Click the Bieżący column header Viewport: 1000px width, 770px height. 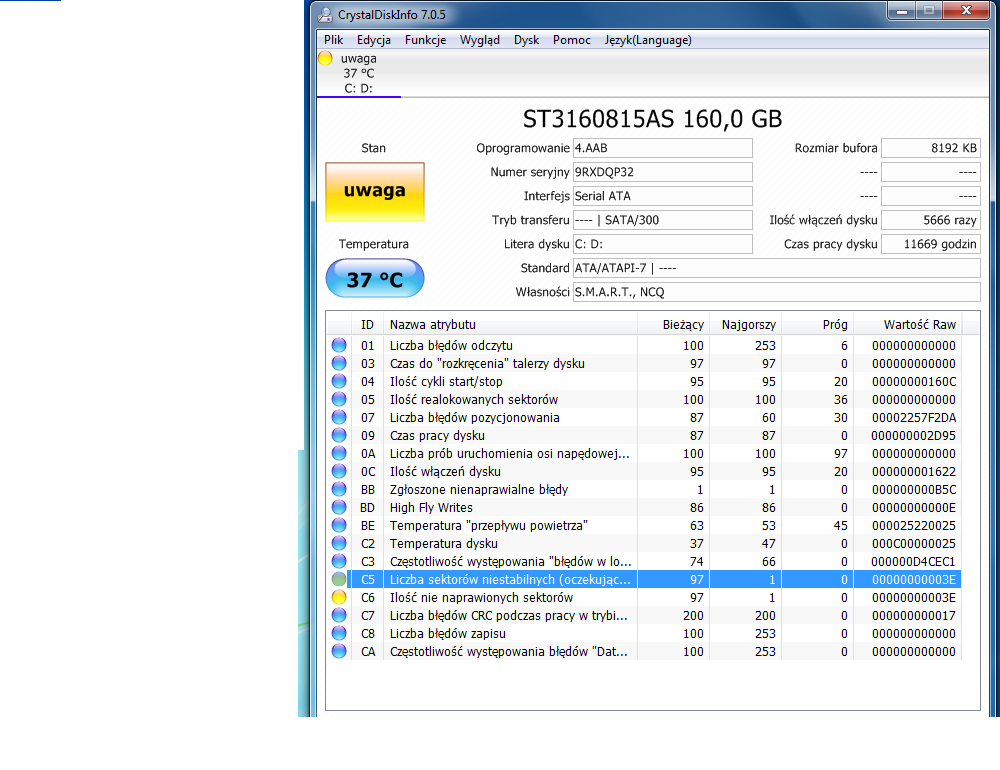(673, 325)
